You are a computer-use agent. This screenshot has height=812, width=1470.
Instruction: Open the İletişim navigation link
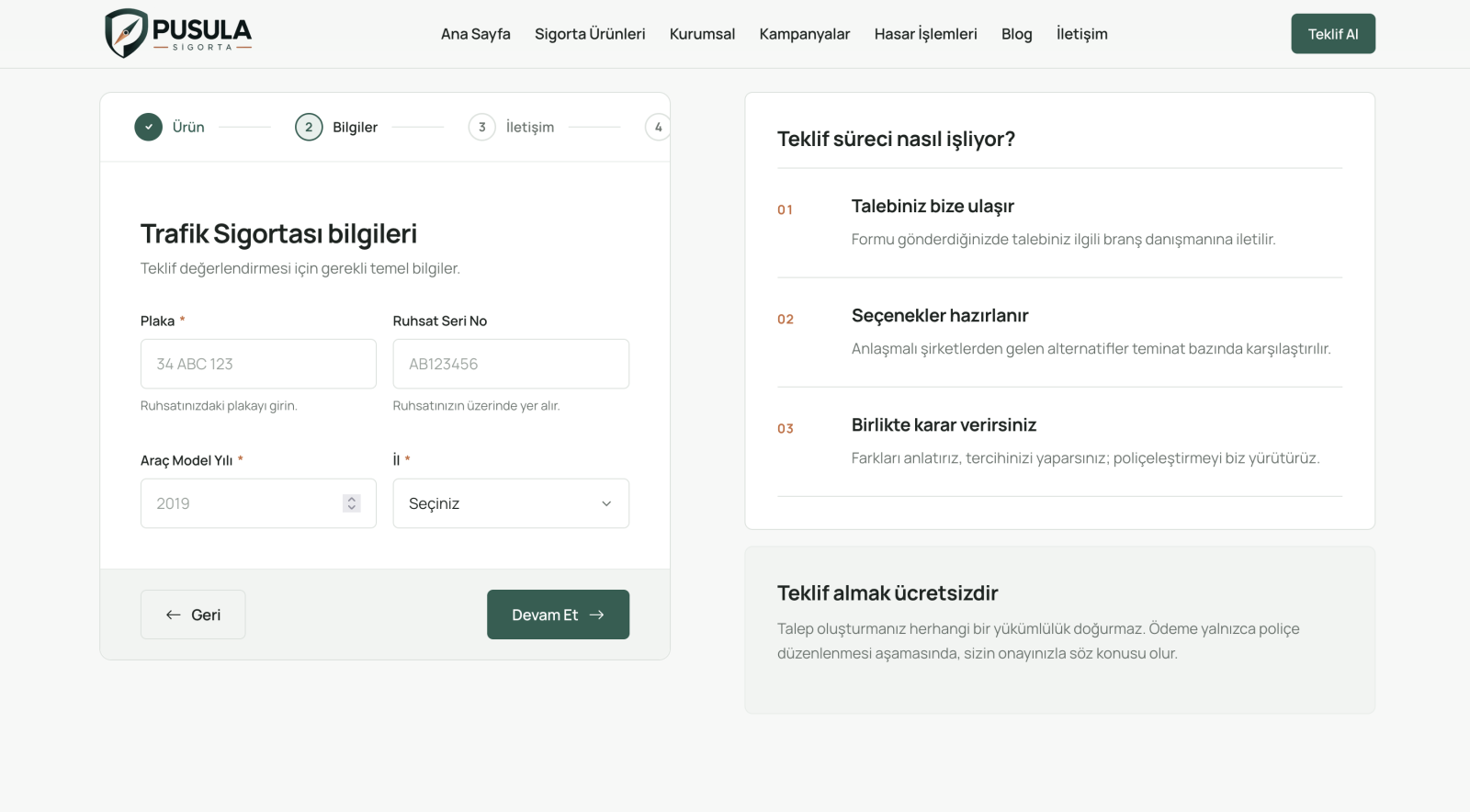pyautogui.click(x=1082, y=34)
